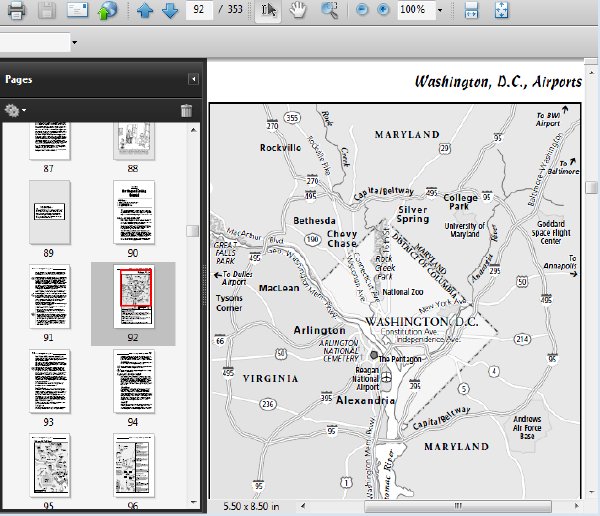The image size is (600, 516).
Task: Select page 93 thumbnail
Action: [x=50, y=381]
